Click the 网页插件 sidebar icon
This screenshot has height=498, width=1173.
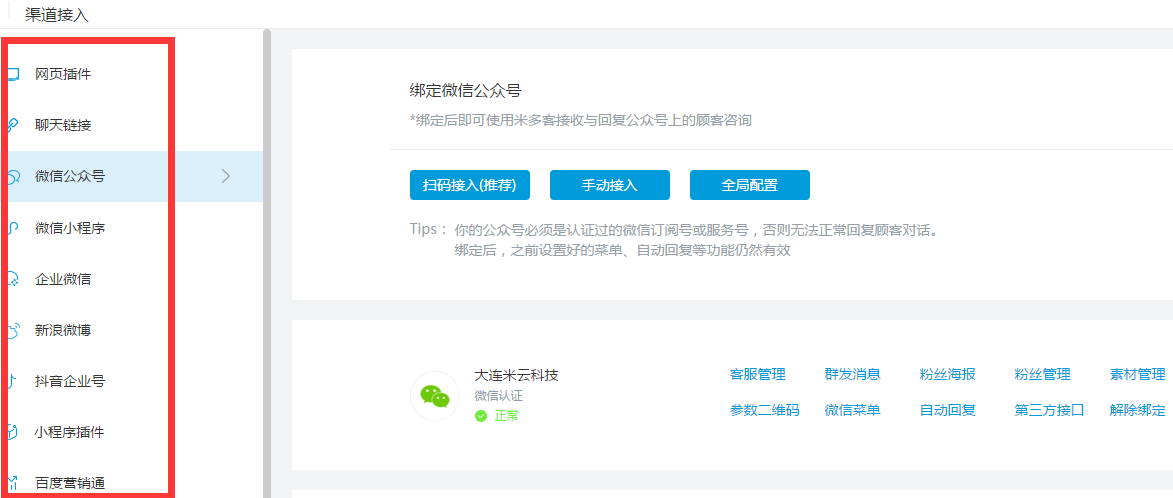[x=13, y=74]
